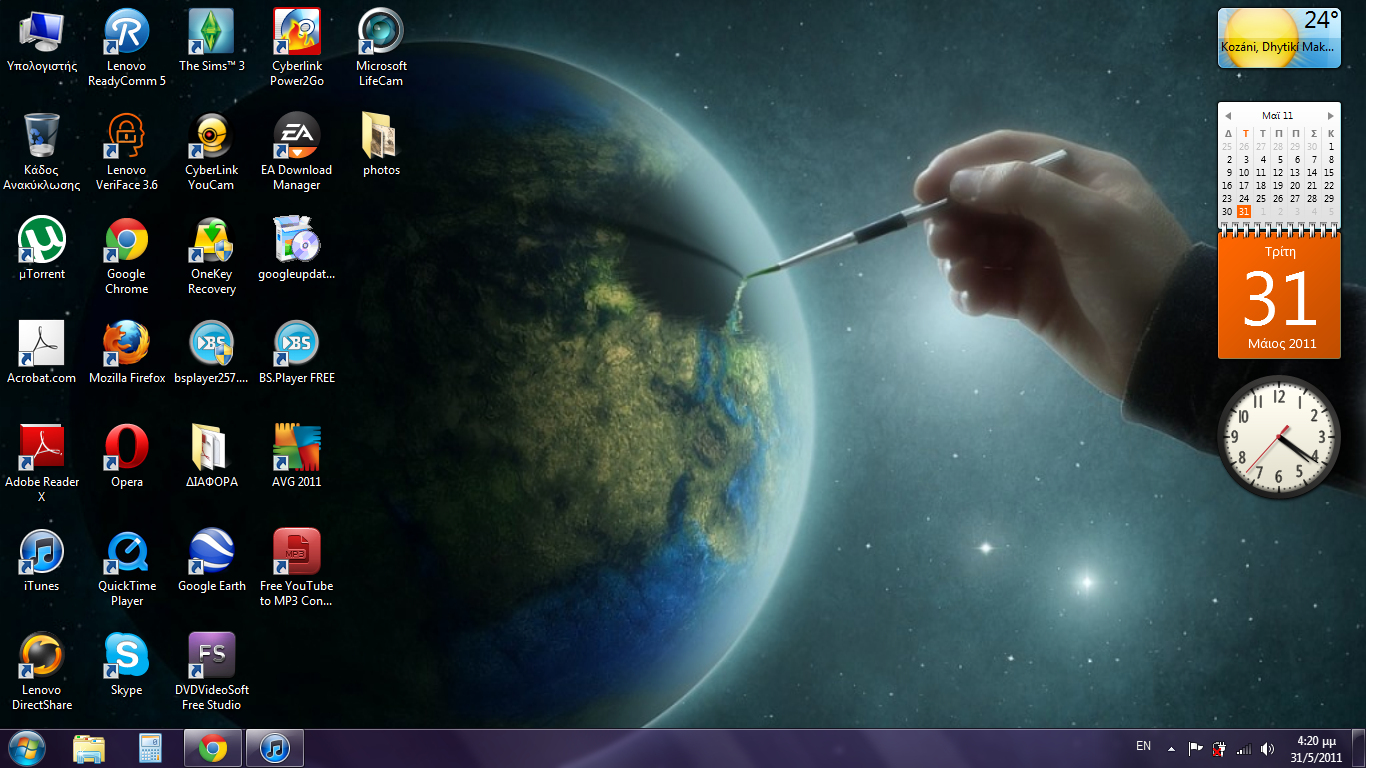
Task: Click the power battery tray icon
Action: [x=1220, y=748]
